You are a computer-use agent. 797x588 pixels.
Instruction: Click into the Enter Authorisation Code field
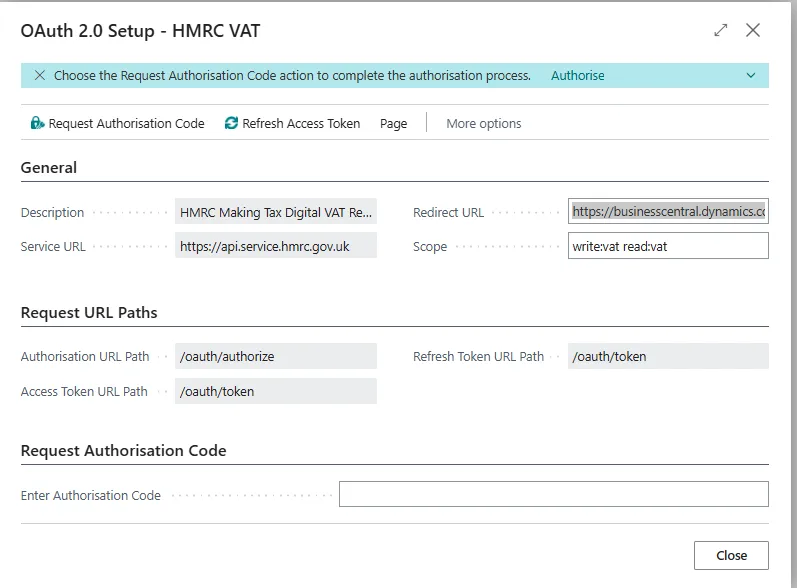pos(553,495)
